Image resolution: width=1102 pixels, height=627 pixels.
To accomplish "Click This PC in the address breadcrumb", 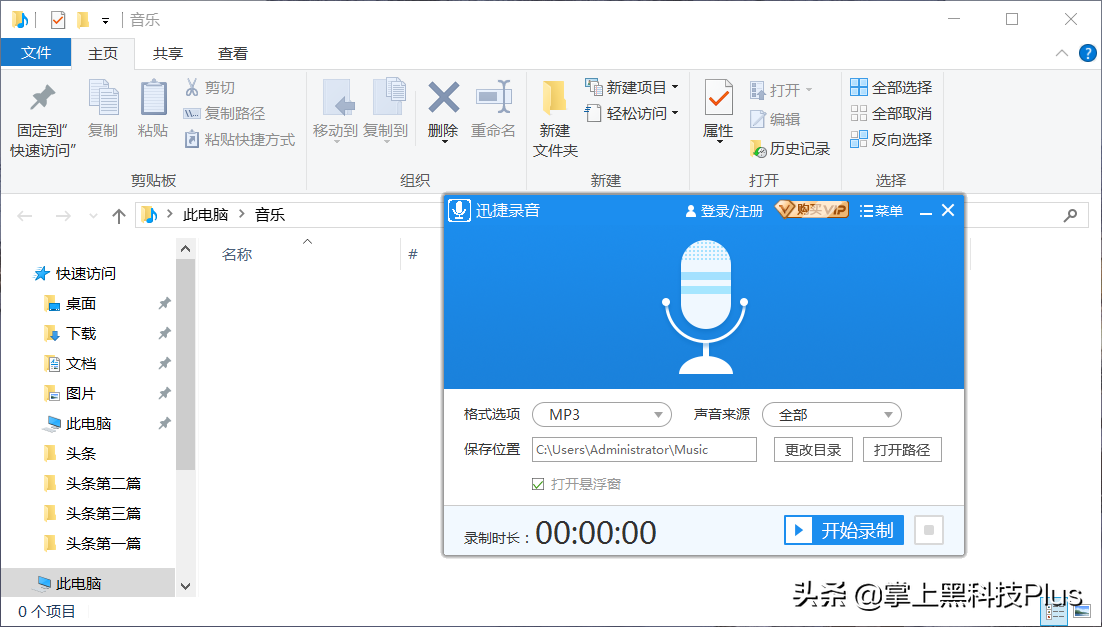I will point(206,215).
